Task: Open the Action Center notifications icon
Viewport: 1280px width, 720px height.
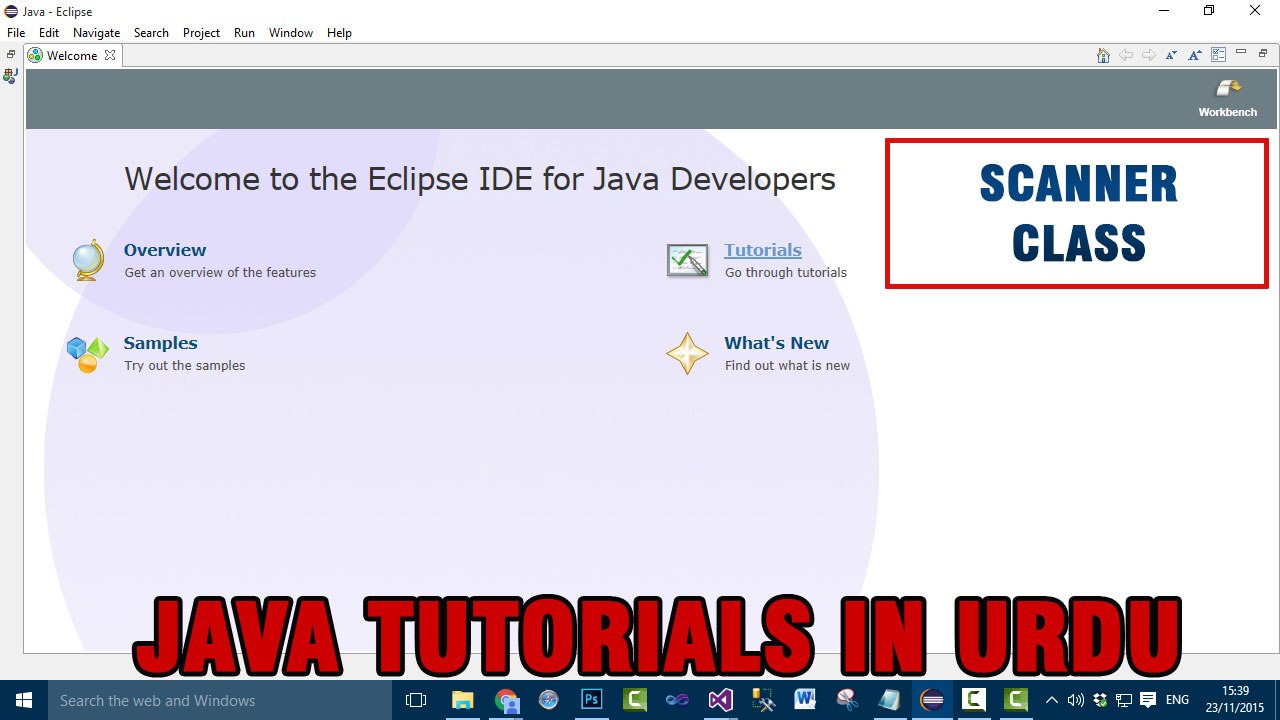Action: click(1148, 700)
